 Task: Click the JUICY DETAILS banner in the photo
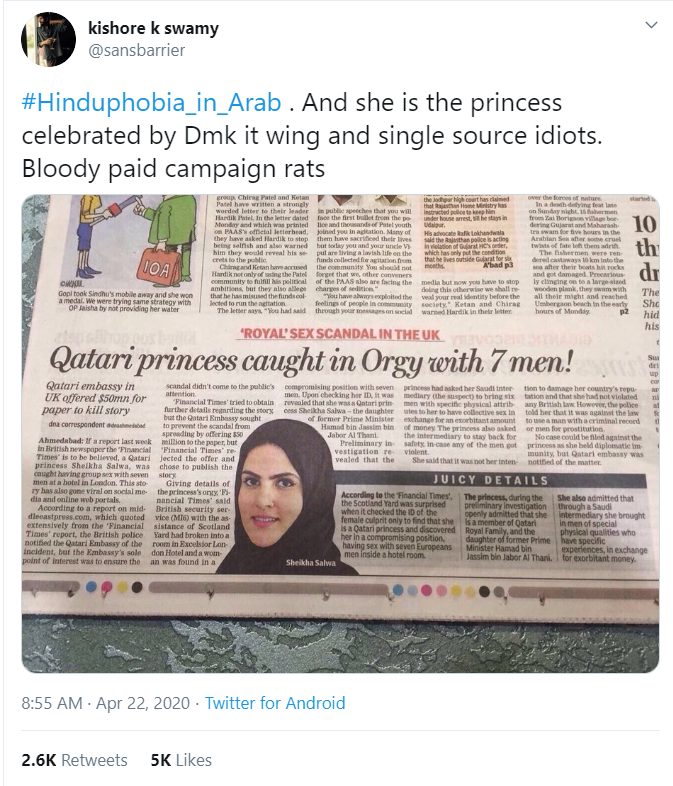pyautogui.click(x=491, y=480)
